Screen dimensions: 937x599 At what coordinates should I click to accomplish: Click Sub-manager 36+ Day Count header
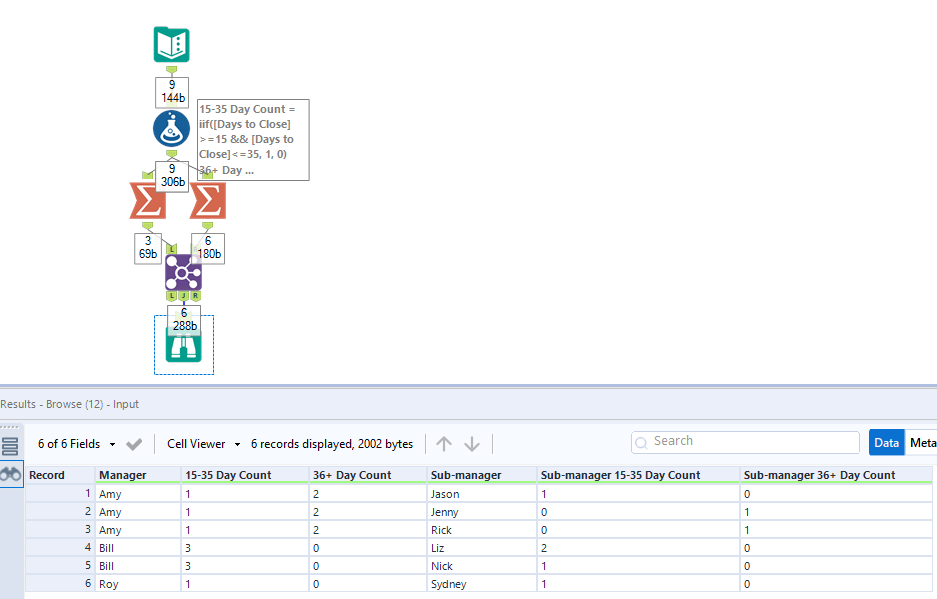[836, 475]
